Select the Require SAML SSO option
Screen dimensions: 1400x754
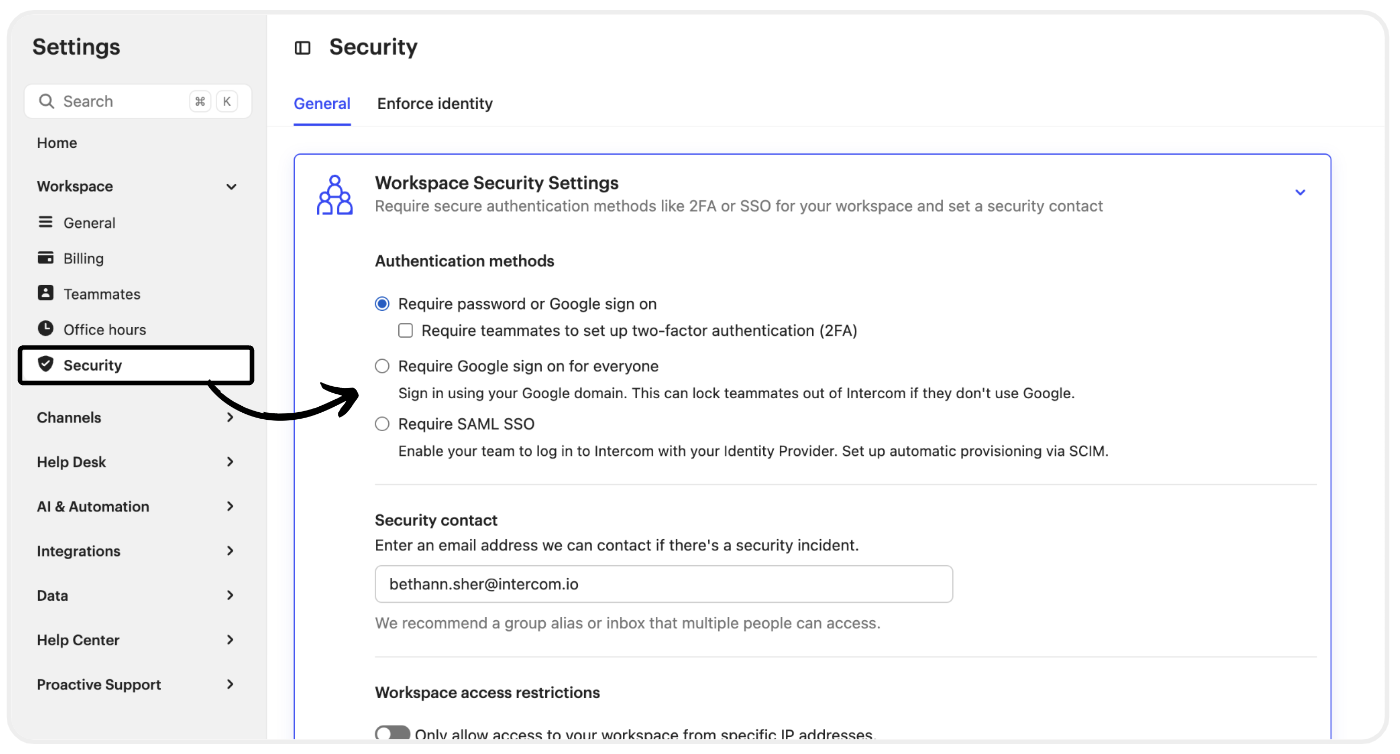pyautogui.click(x=382, y=424)
